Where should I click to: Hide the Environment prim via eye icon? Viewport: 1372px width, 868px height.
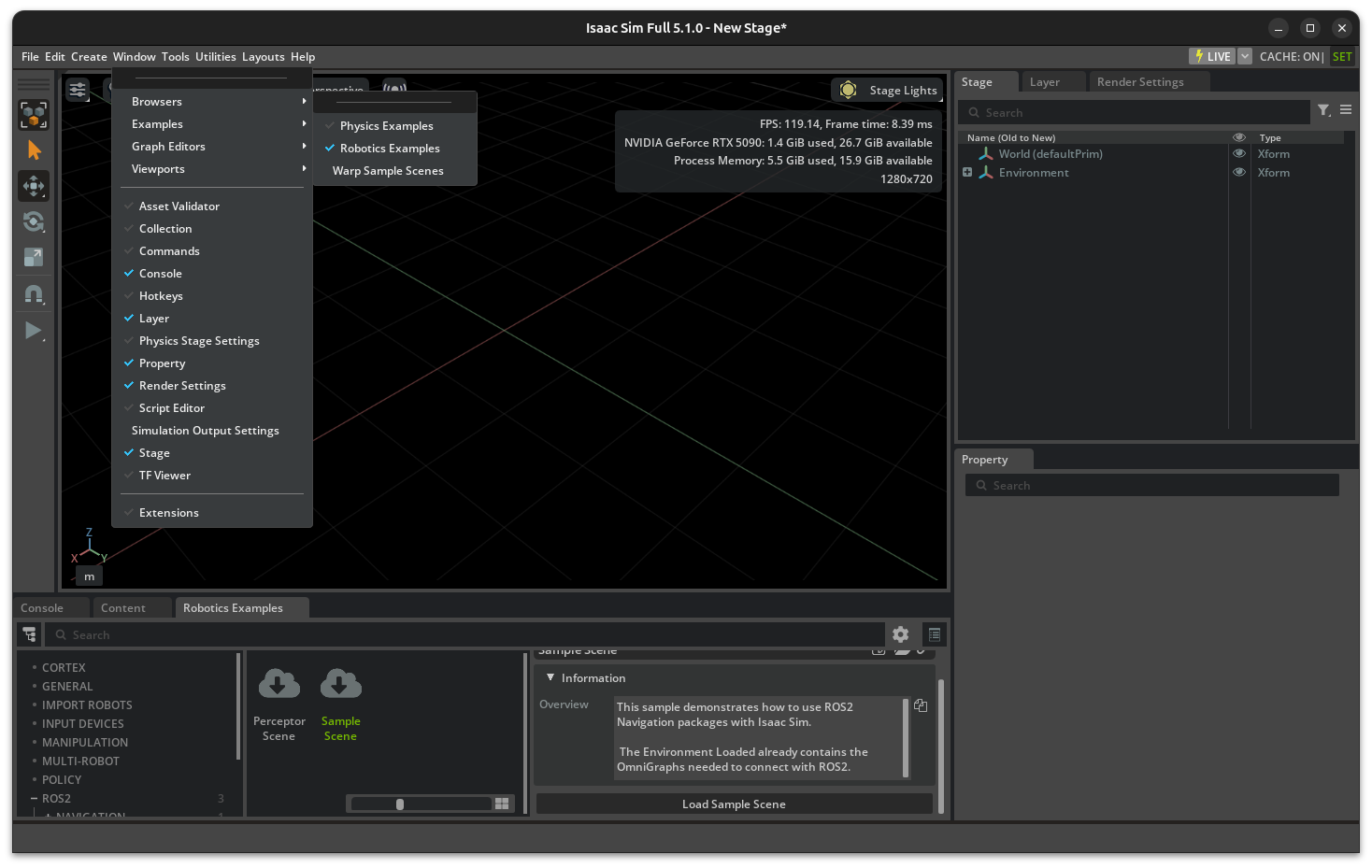point(1239,172)
